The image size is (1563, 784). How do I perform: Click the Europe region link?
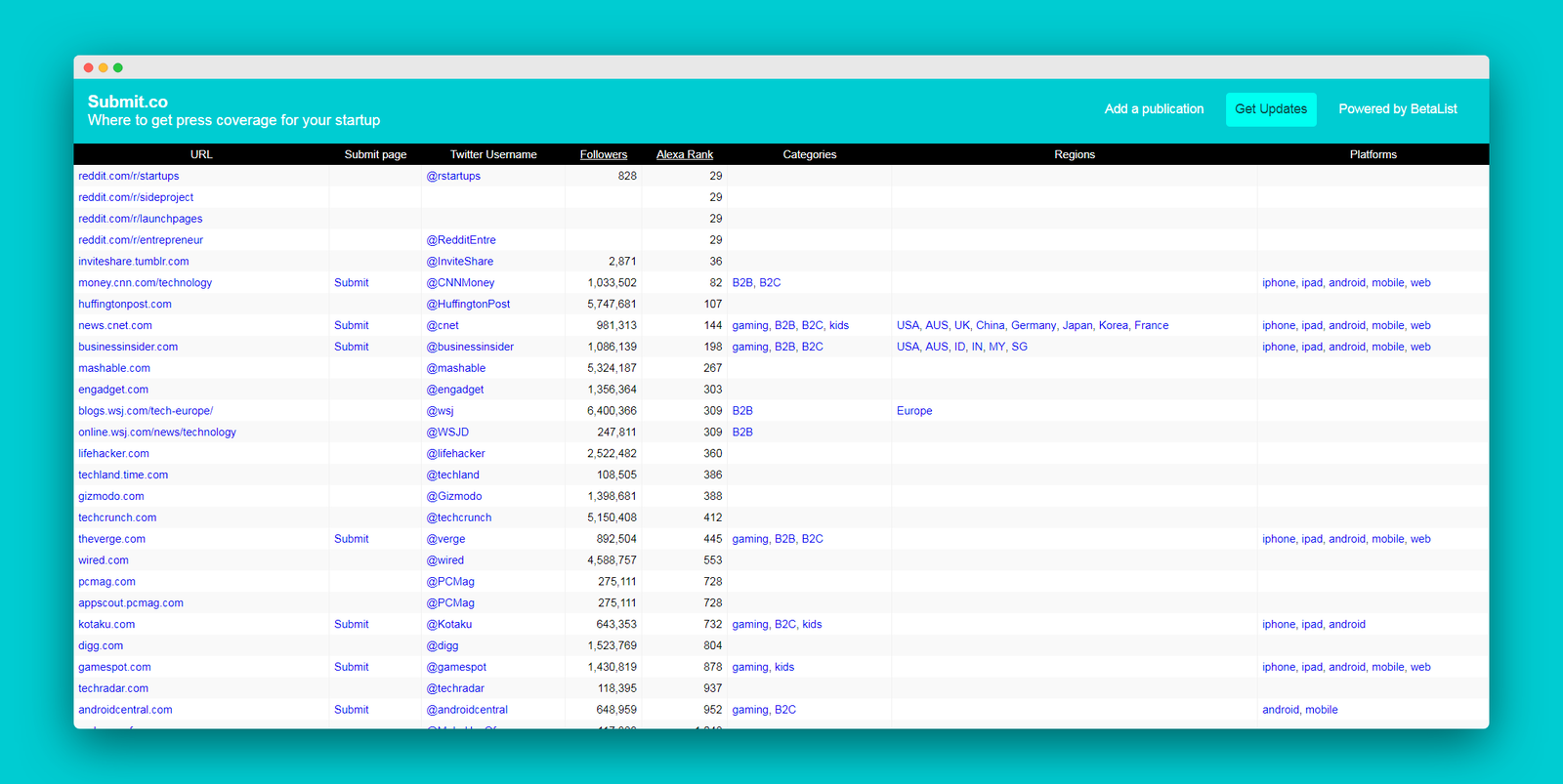tap(914, 411)
